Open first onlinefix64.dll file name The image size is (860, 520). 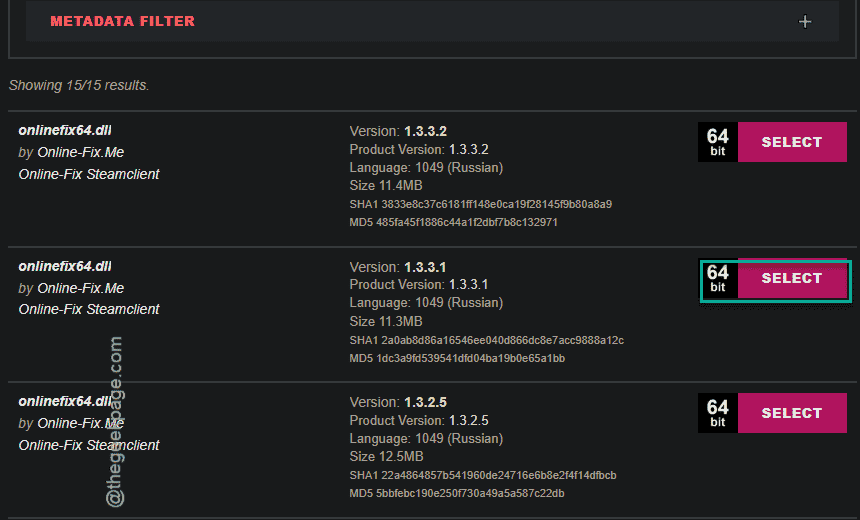click(x=65, y=131)
